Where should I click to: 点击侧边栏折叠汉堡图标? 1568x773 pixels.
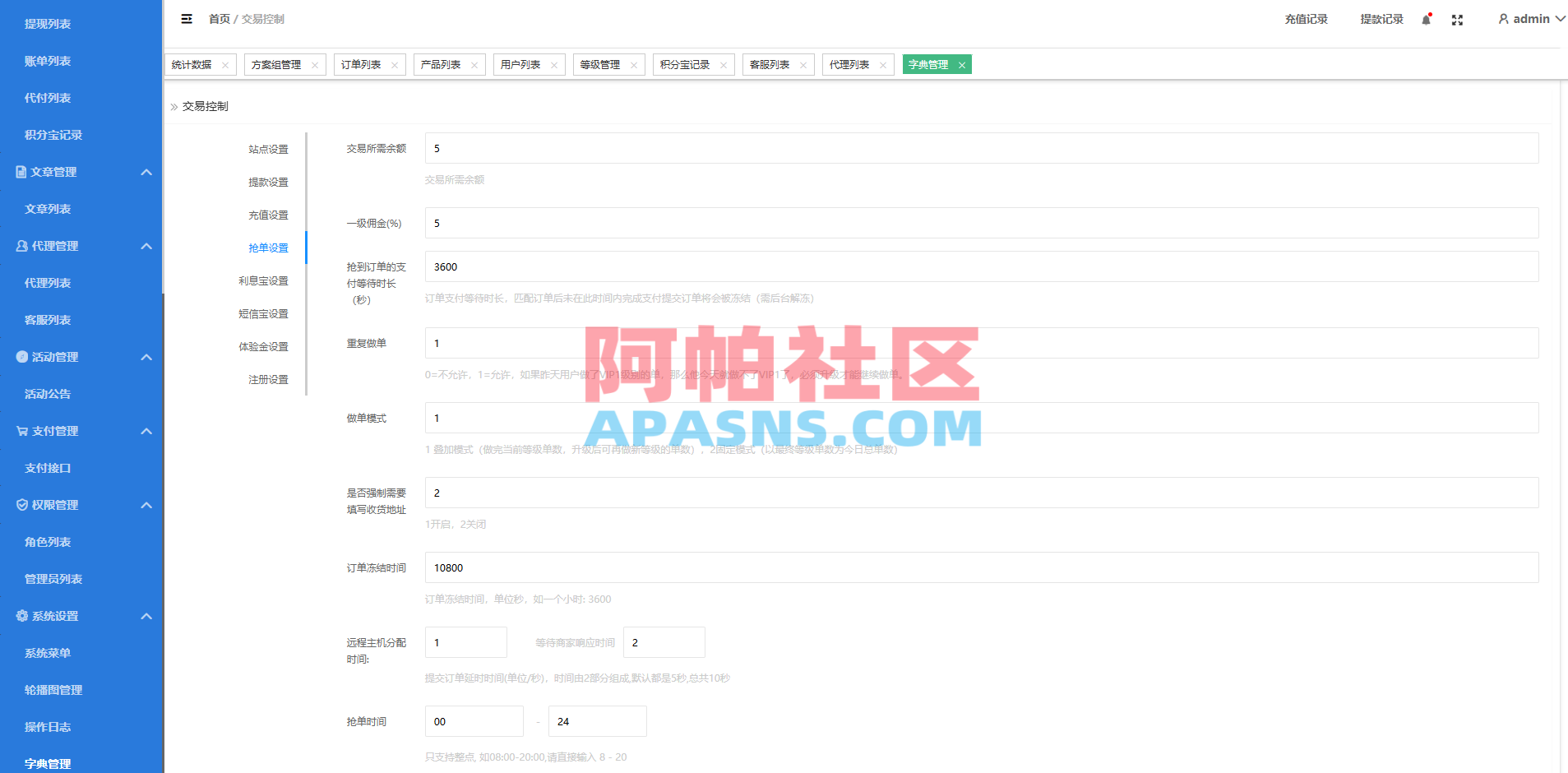187,18
